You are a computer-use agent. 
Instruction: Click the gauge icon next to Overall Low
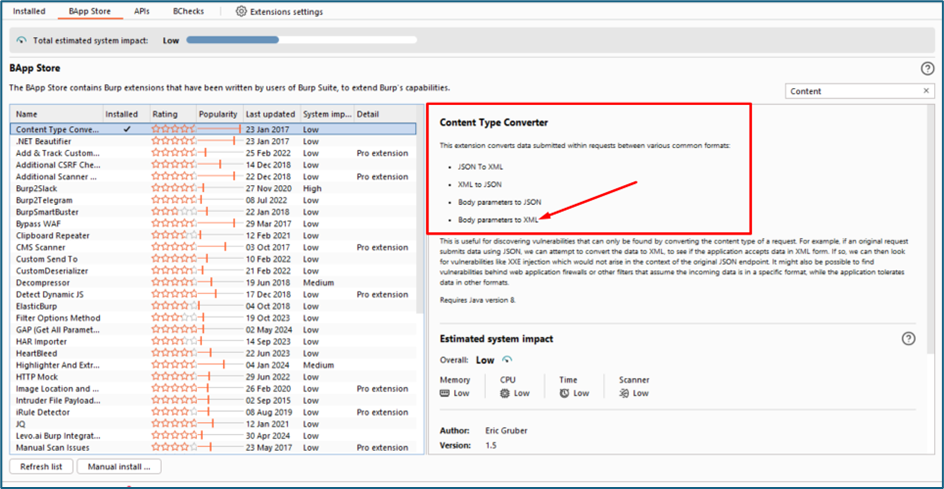point(507,360)
